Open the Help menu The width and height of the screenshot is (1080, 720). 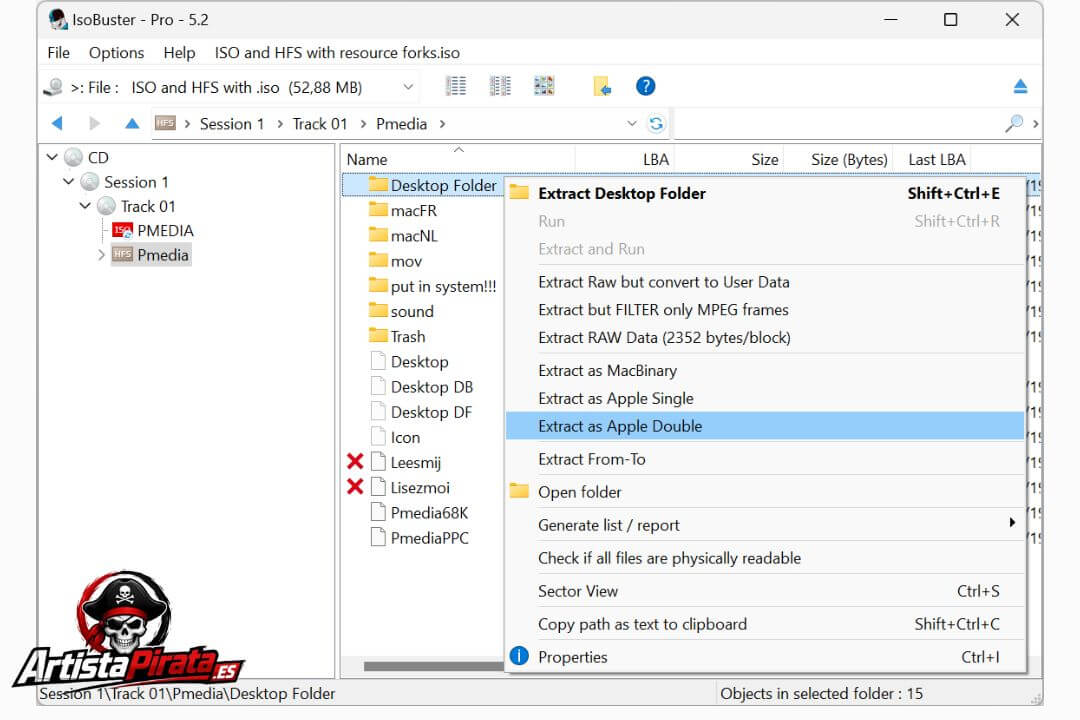click(179, 52)
